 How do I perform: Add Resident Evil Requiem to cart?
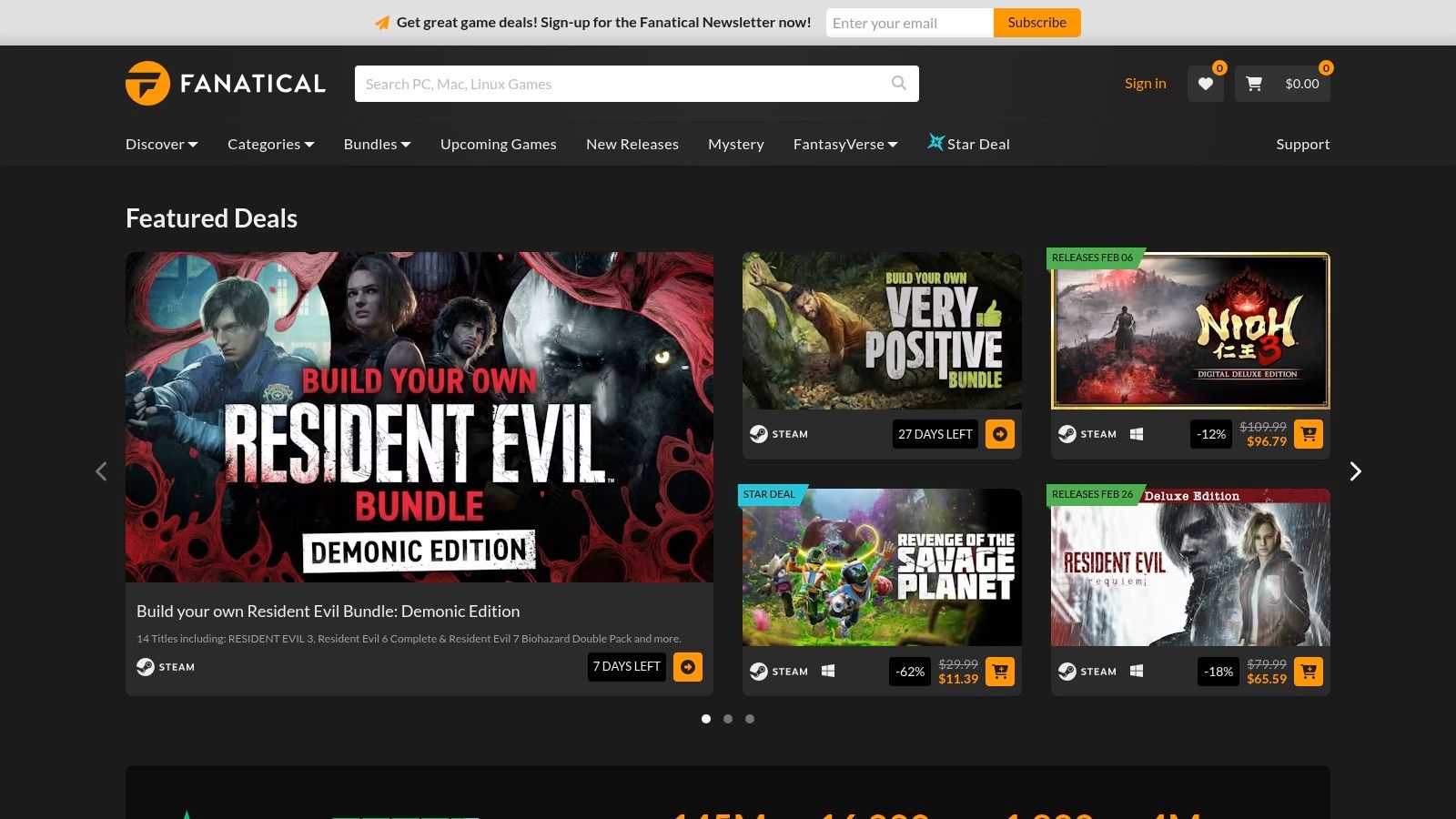[x=1309, y=672]
